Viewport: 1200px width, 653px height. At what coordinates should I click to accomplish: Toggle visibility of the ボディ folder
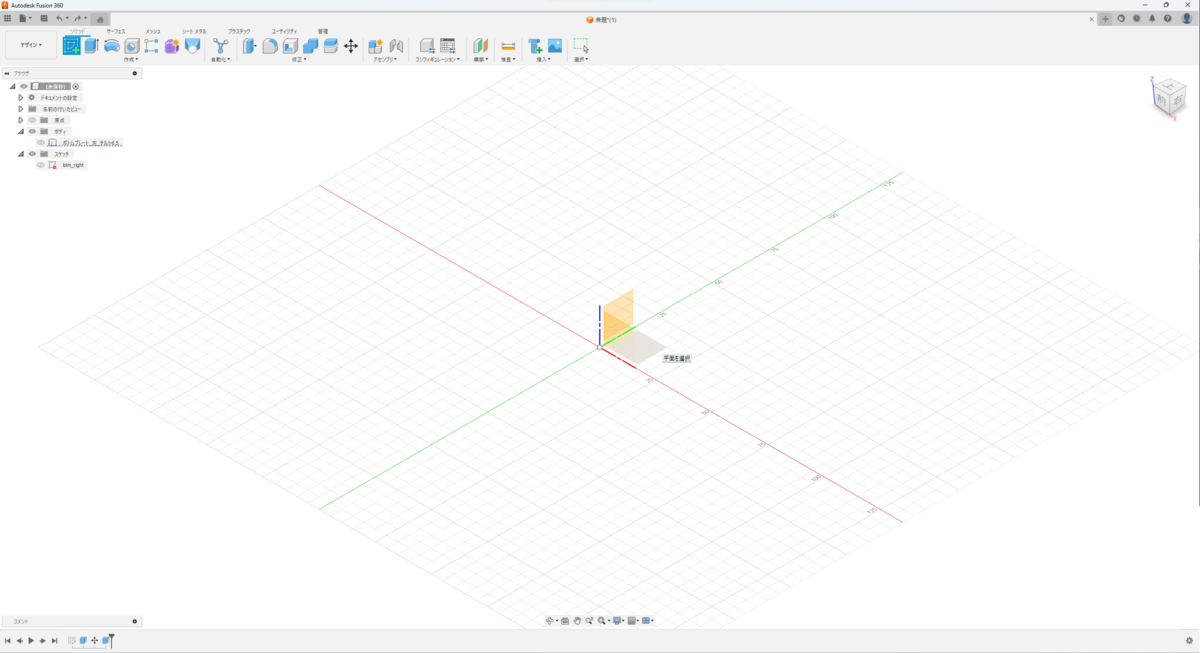tap(32, 131)
